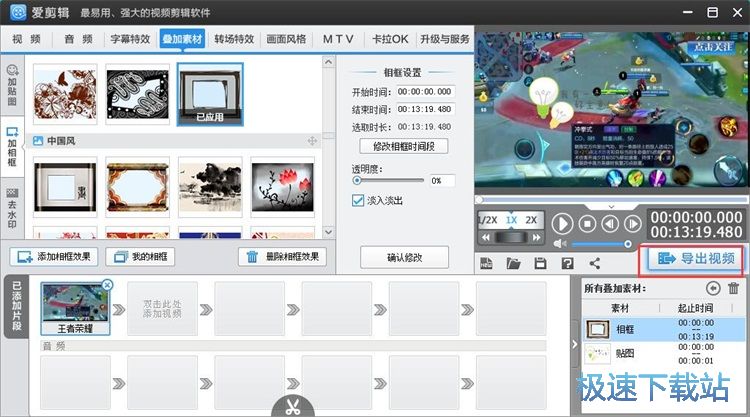Image resolution: width=750 pixels, height=417 pixels.
Task: Click the open project folder icon
Action: tap(513, 263)
